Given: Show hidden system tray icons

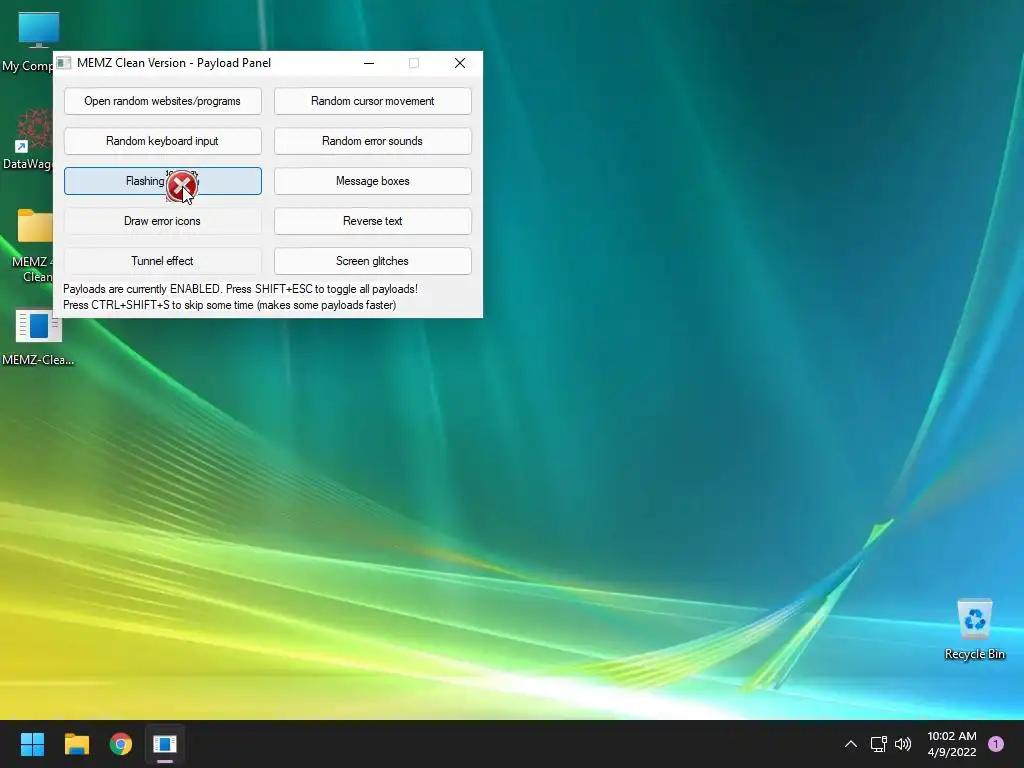Looking at the screenshot, I should (850, 744).
